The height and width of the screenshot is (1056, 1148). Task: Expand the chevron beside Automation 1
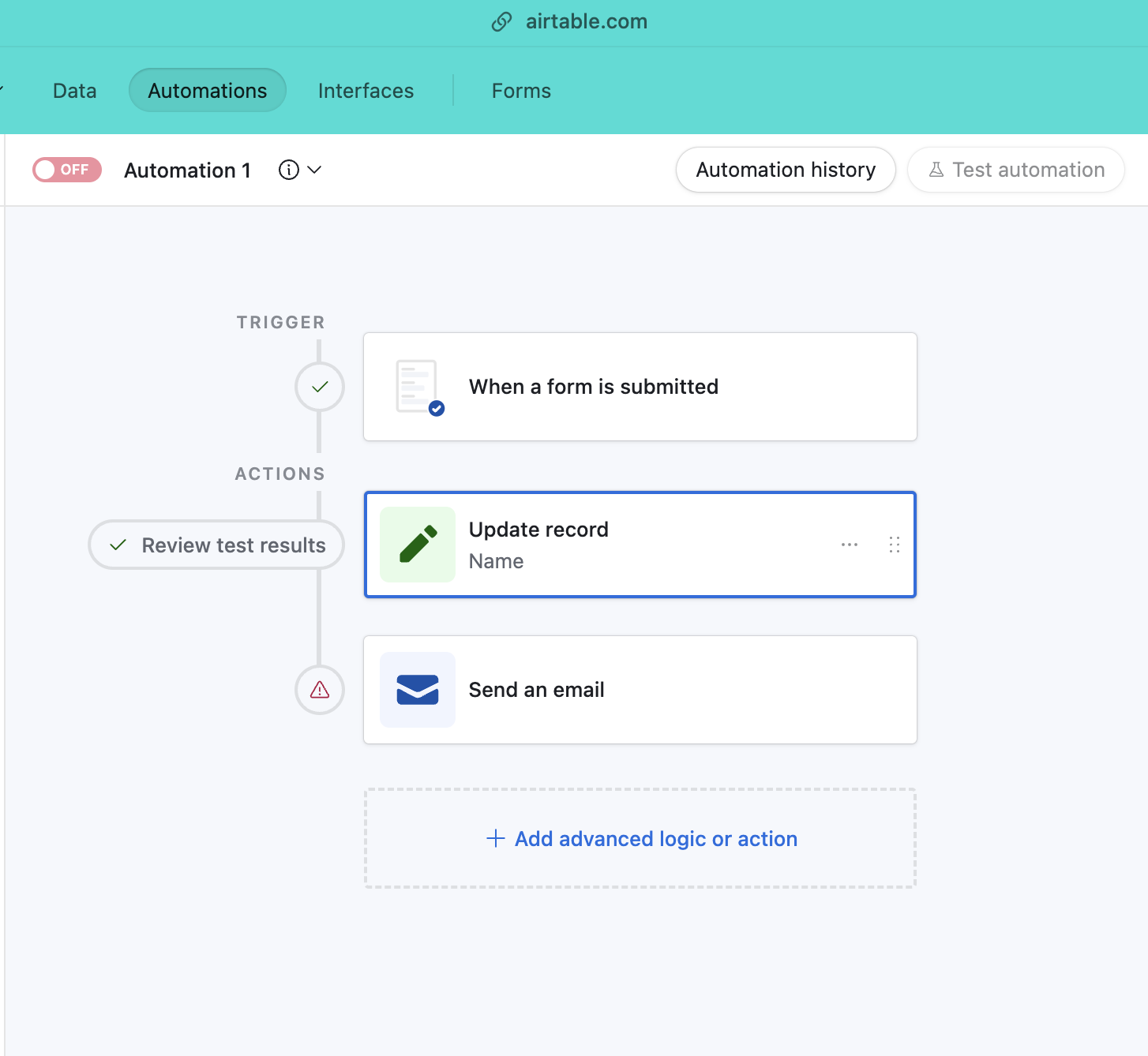[x=314, y=170]
